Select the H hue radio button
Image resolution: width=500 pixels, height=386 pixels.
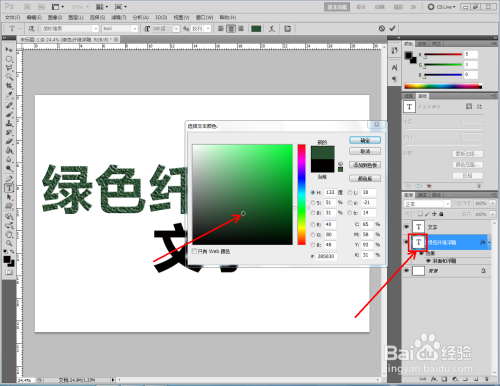point(313,192)
